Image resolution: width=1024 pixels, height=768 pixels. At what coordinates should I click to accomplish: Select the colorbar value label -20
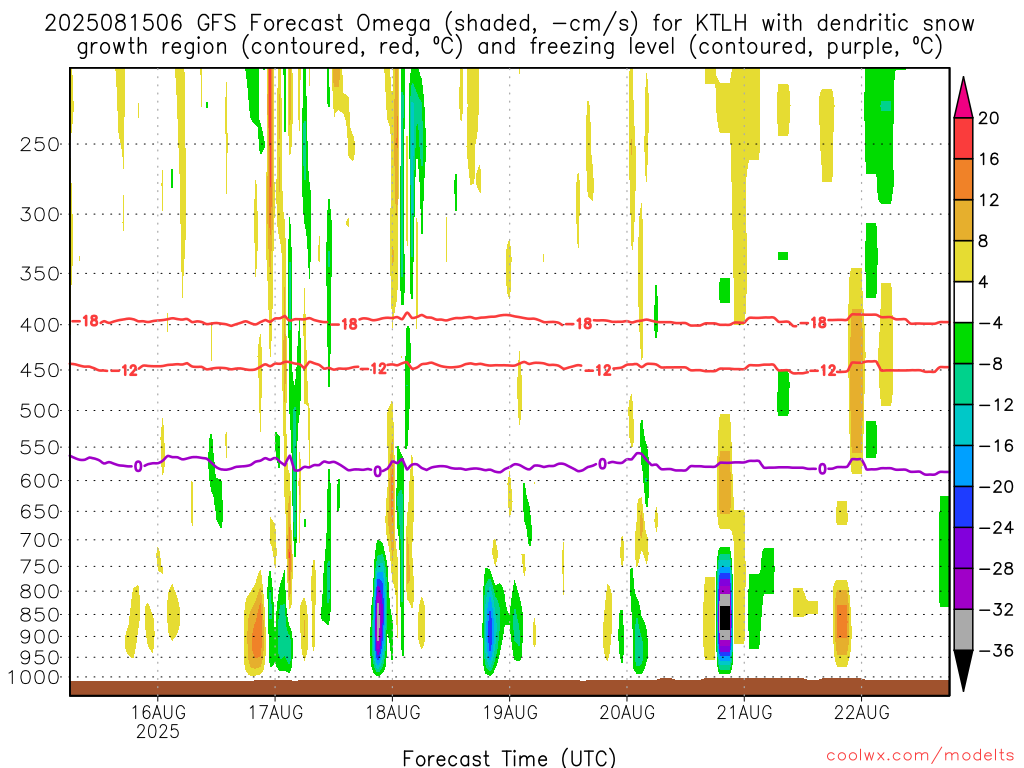point(997,487)
